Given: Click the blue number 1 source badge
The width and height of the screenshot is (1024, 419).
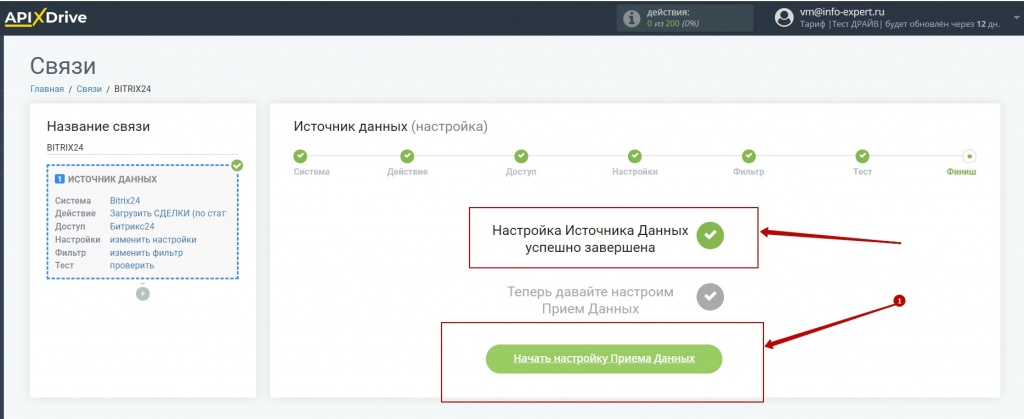Looking at the screenshot, I should pos(59,179).
